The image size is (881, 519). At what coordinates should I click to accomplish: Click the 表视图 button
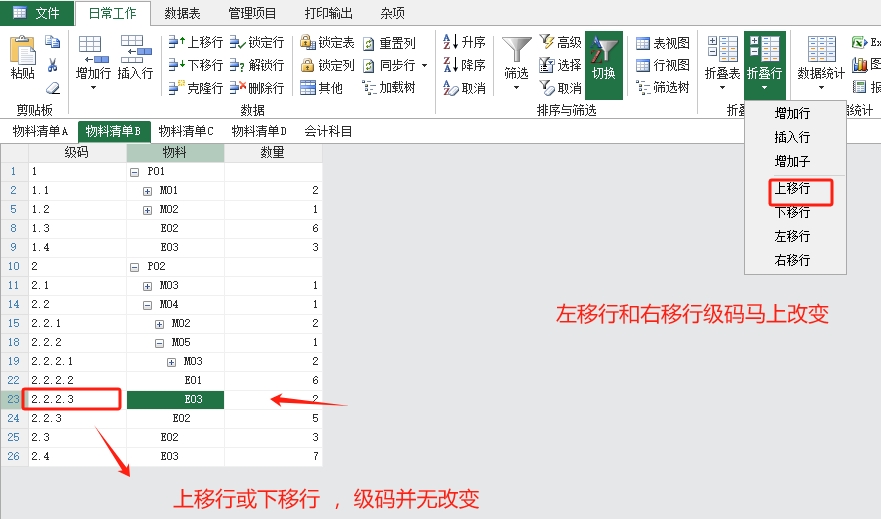pos(663,43)
